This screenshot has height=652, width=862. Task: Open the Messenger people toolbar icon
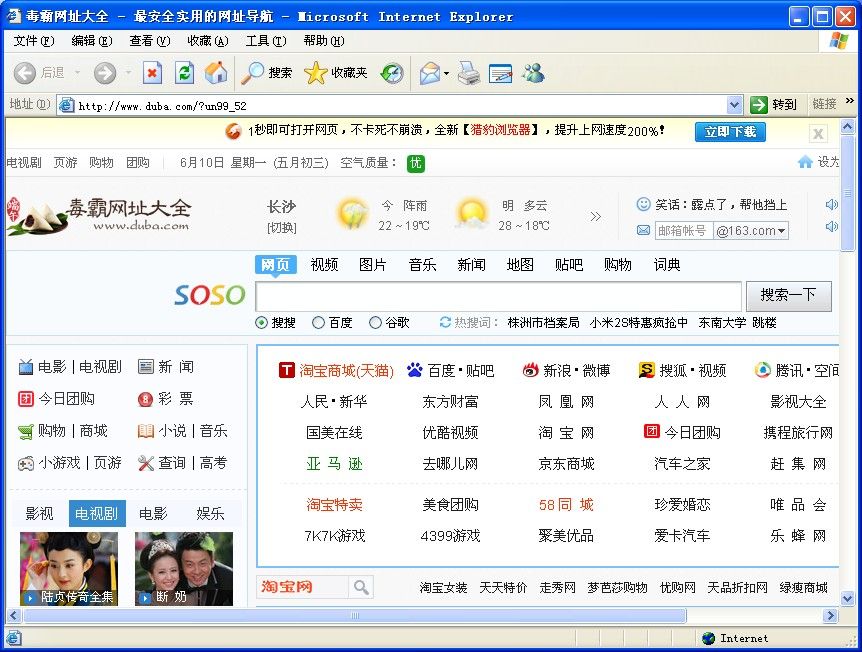[x=533, y=73]
